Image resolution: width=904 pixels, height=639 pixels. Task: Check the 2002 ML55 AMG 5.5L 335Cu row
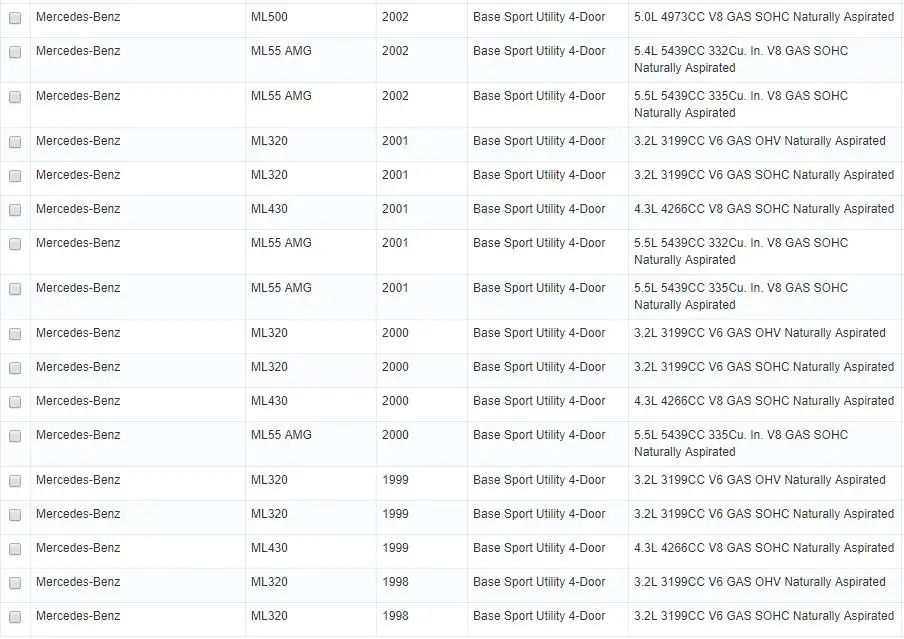[x=15, y=97]
